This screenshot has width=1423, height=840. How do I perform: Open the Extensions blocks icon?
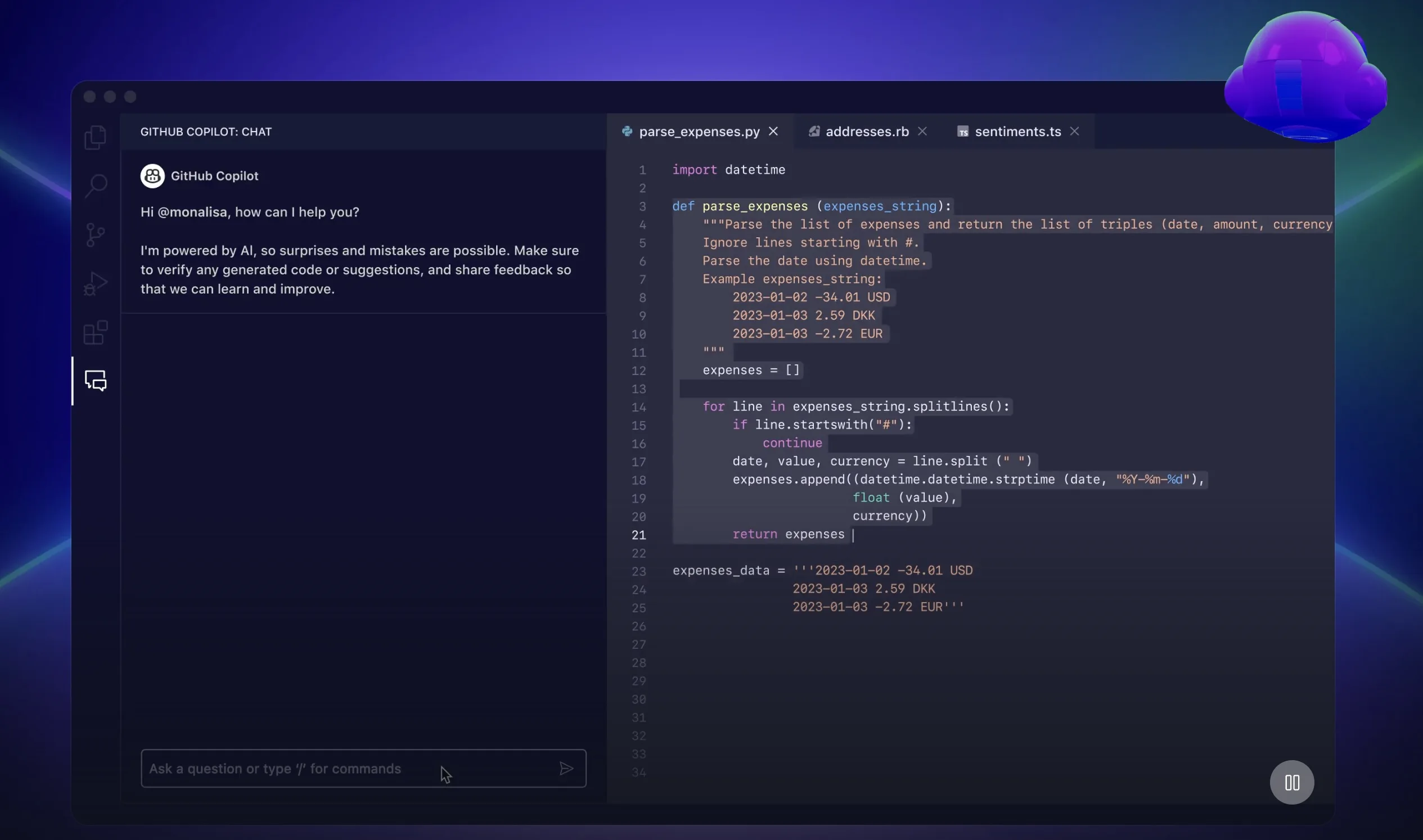pyautogui.click(x=95, y=333)
